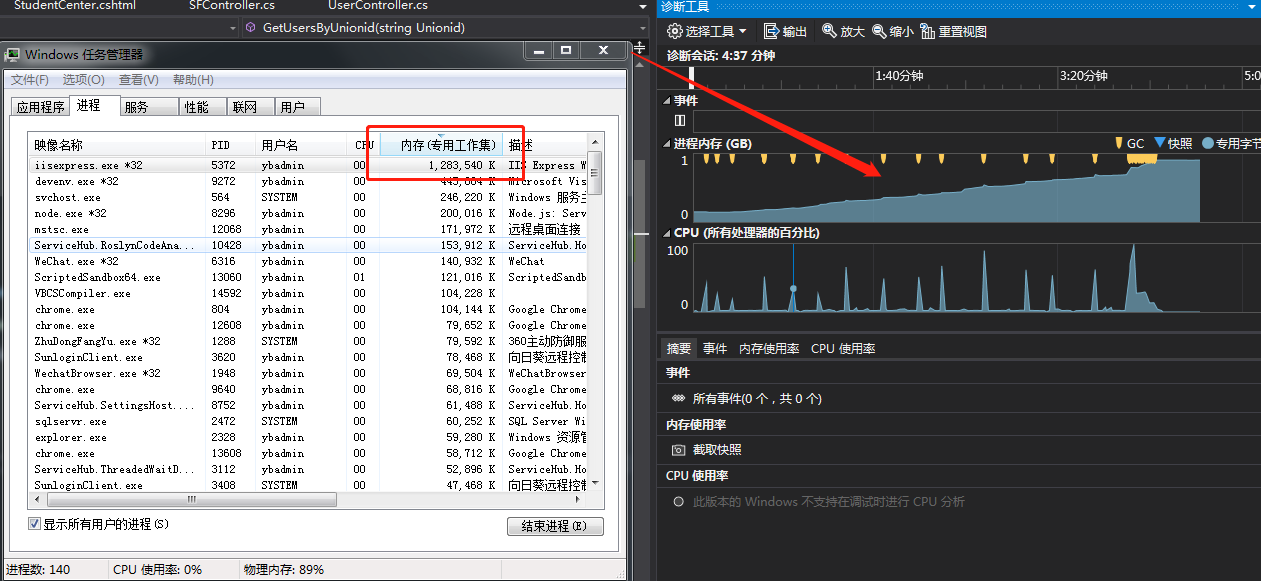Viewport: 1261px width, 581px height.
Task: Sort by Image Name (映像名称) column header
Action: 117,145
